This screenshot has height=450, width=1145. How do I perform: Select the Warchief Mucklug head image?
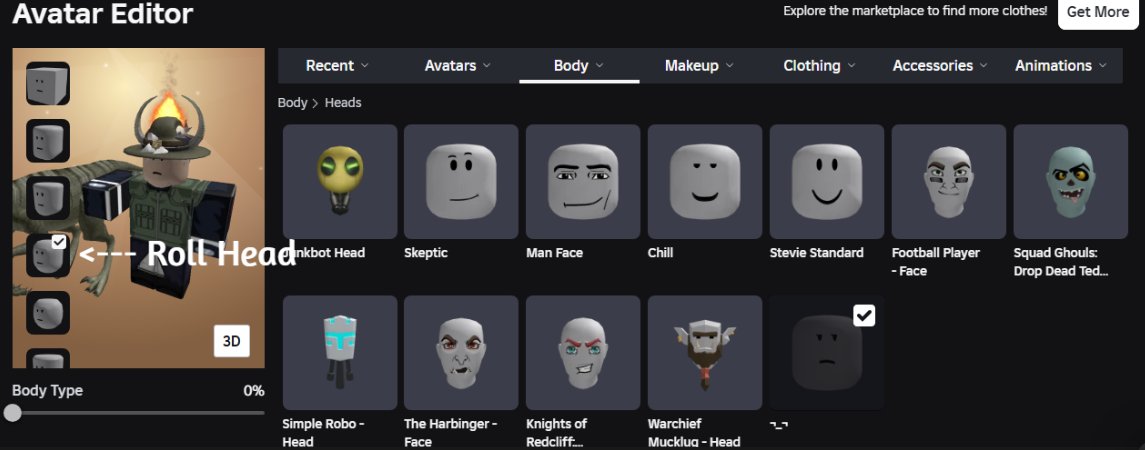click(x=705, y=353)
